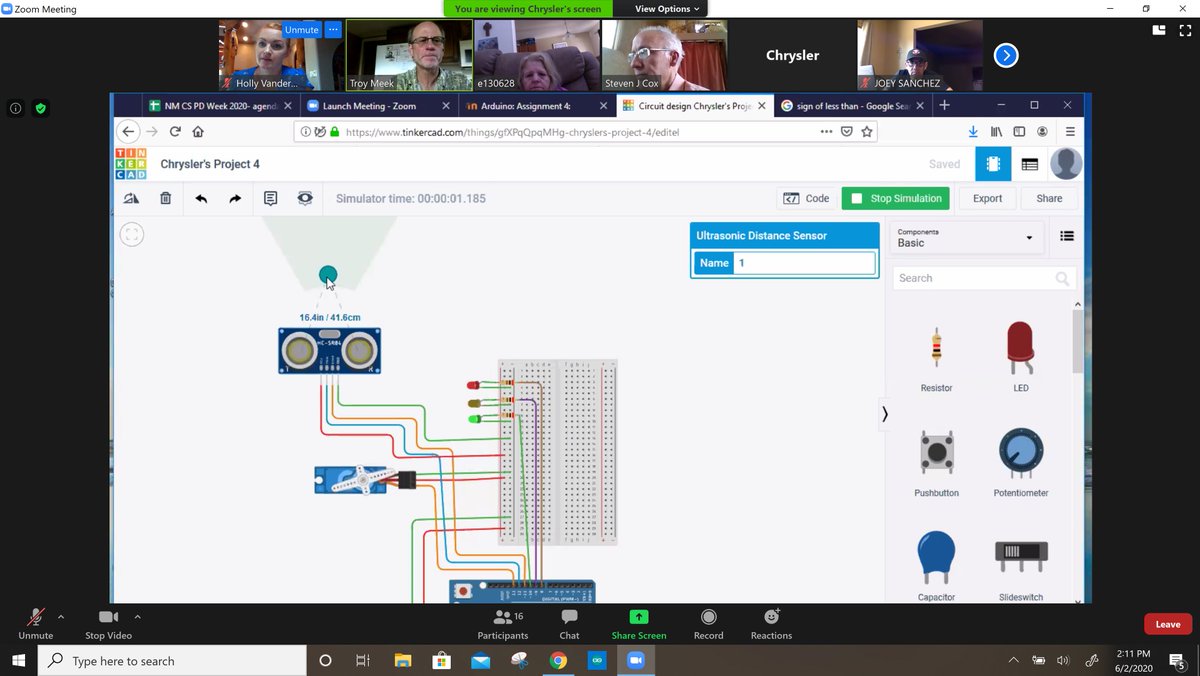Click the Windows taskbar search box
The height and width of the screenshot is (676, 1200).
pos(172,661)
